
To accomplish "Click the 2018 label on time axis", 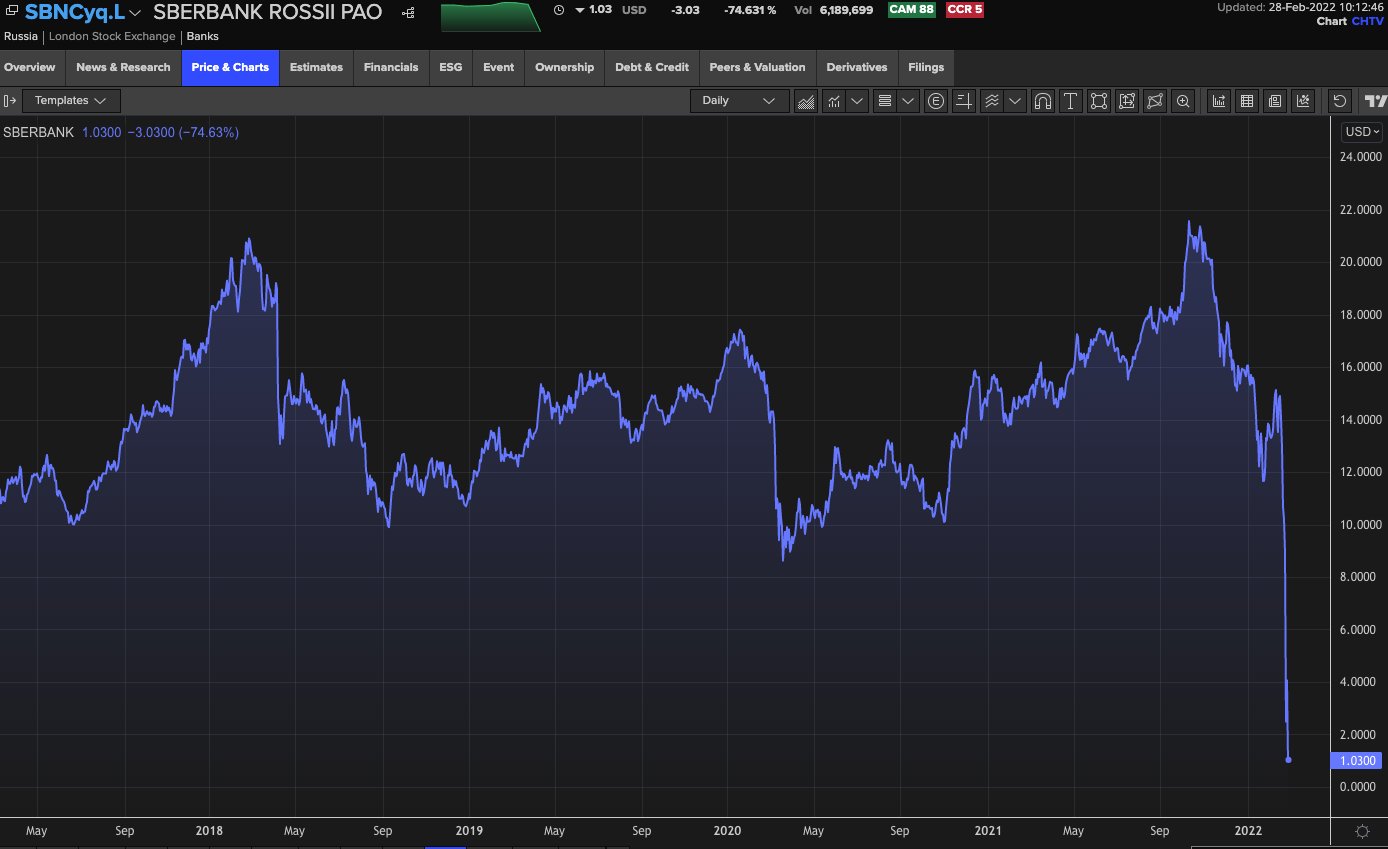I will pos(209,831).
